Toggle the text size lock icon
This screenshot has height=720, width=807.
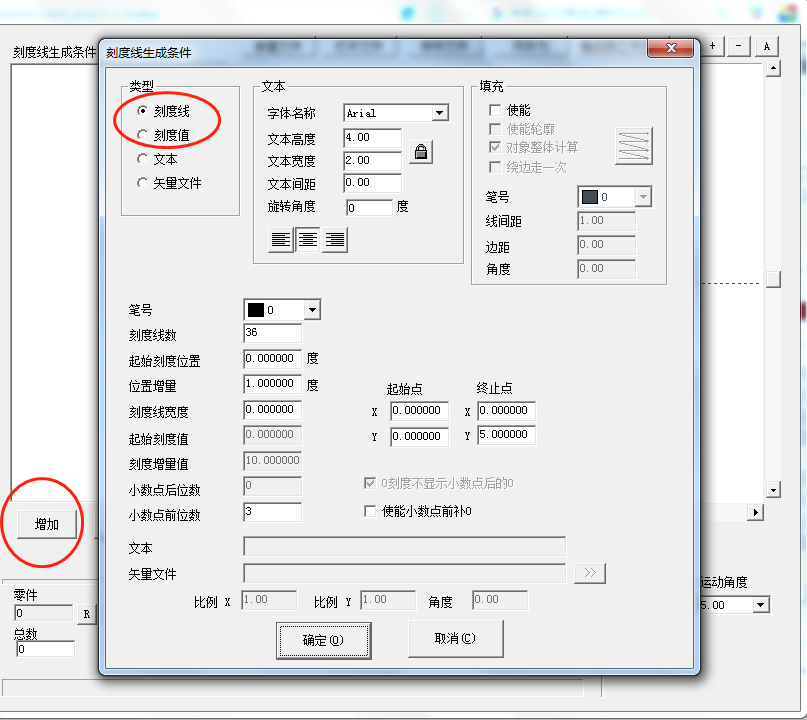pyautogui.click(x=421, y=152)
